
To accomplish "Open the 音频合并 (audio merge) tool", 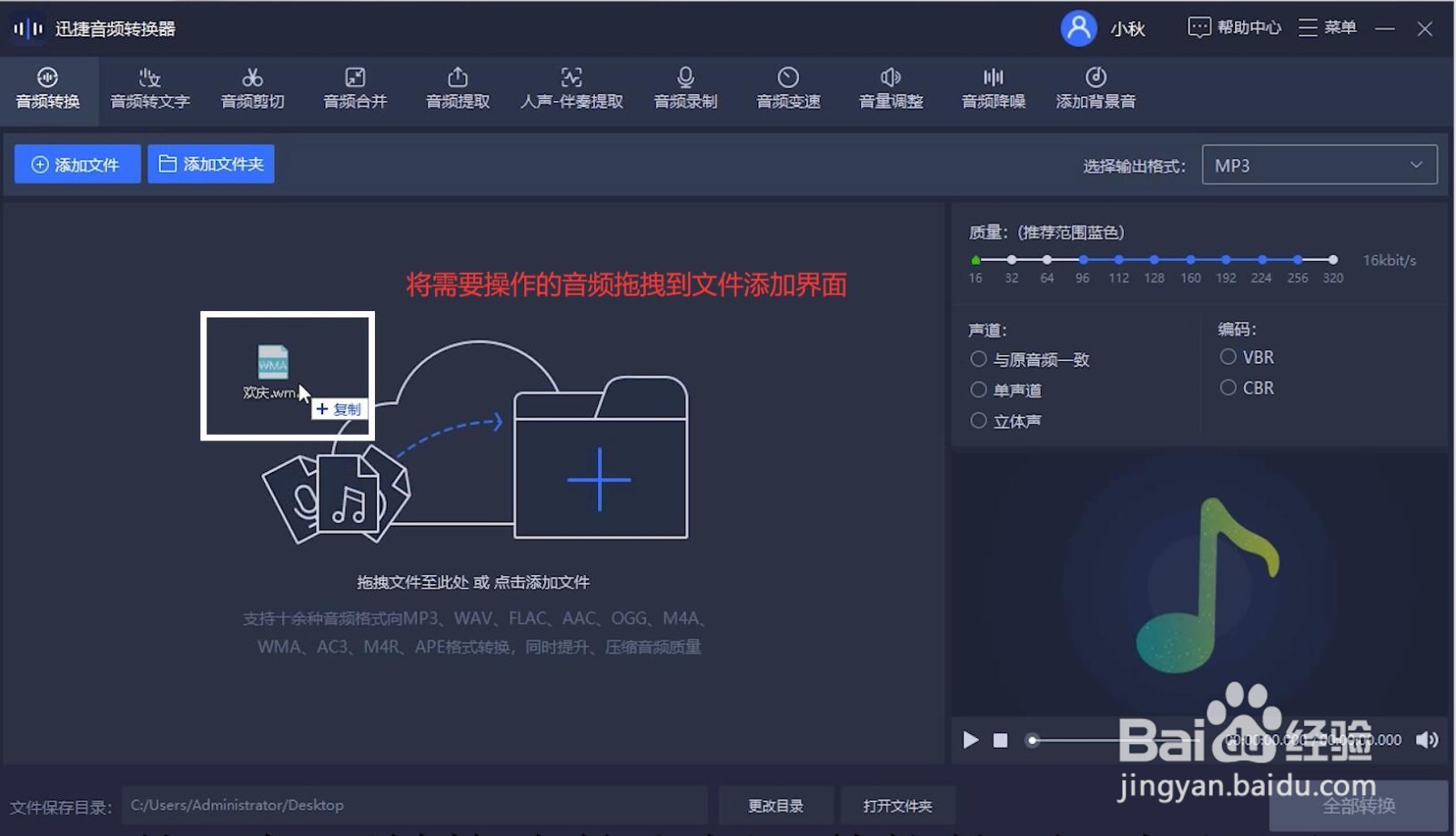I will (354, 88).
